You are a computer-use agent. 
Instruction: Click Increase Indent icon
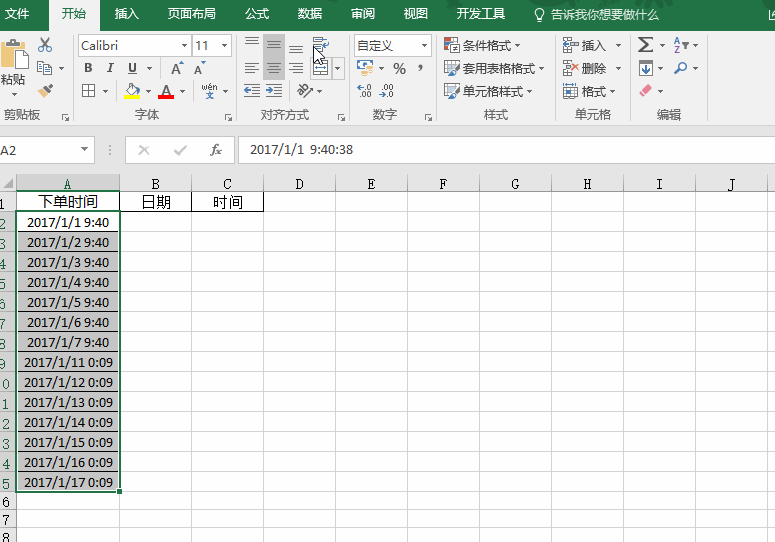pos(274,90)
